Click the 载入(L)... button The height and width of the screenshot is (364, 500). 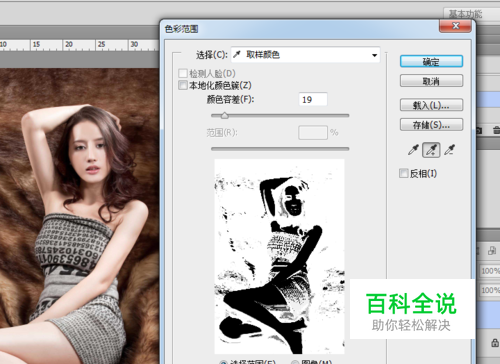(x=431, y=105)
